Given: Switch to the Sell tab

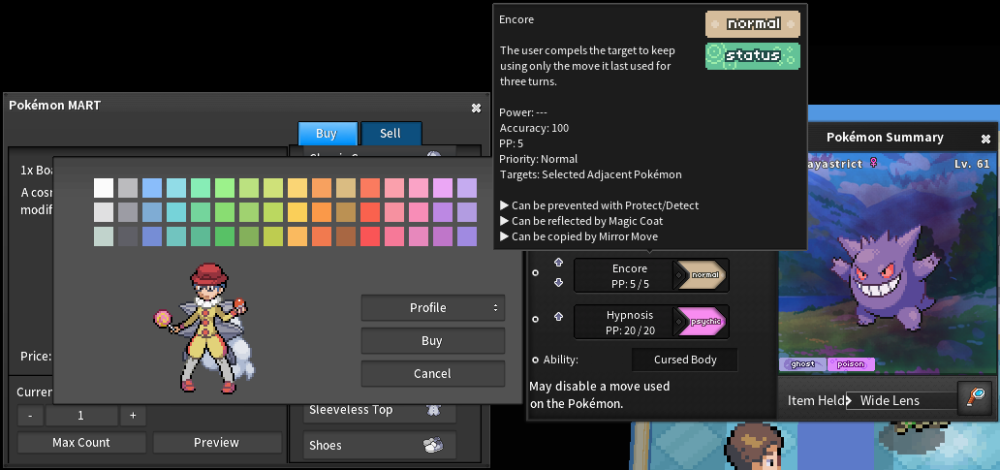Looking at the screenshot, I should click(x=390, y=133).
